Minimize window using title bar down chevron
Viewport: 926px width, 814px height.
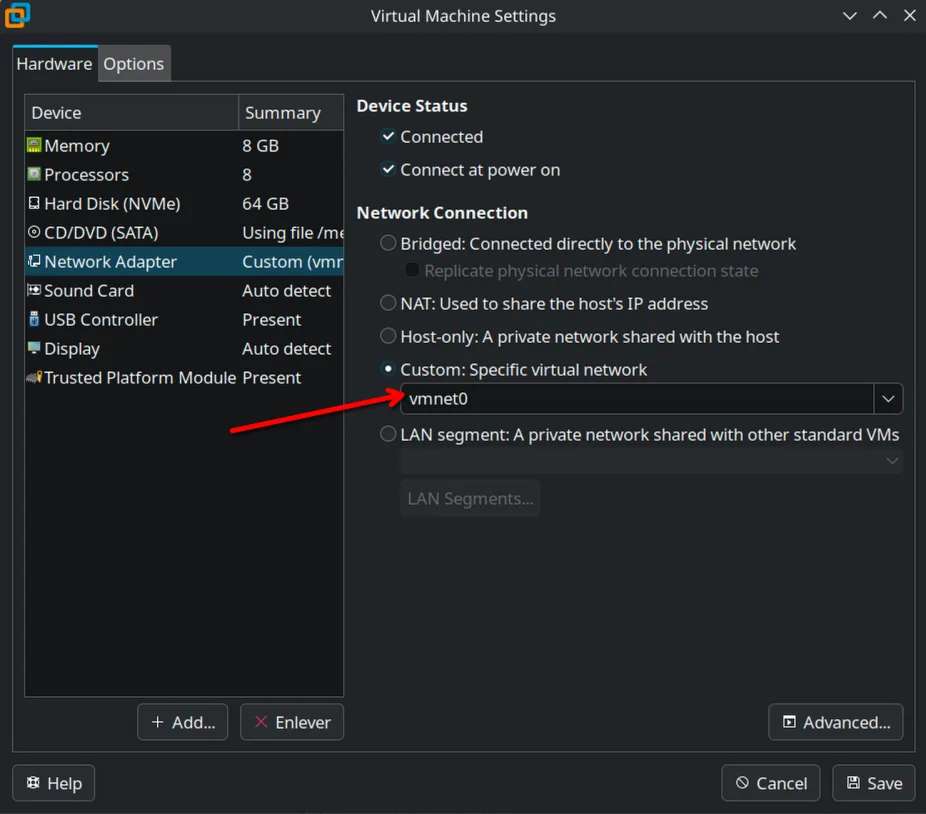[x=849, y=15]
